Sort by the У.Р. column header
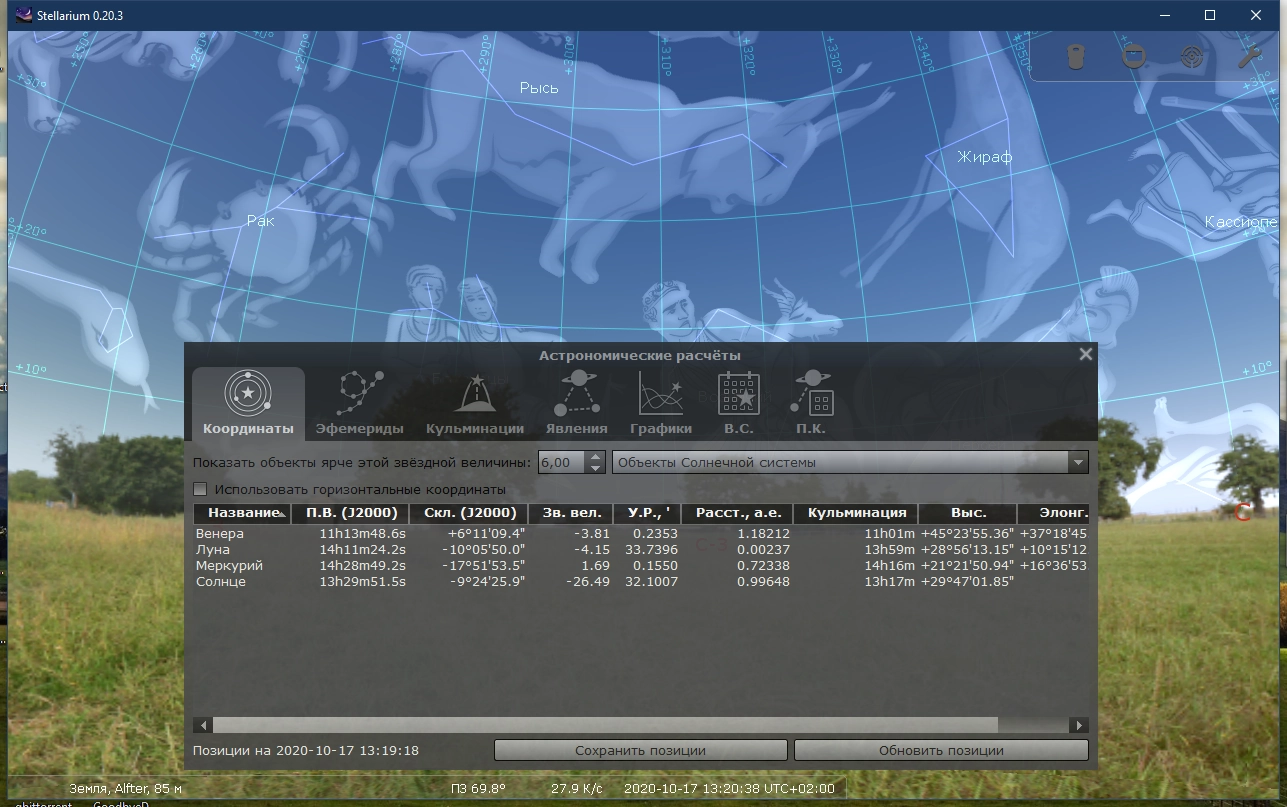This screenshot has width=1287, height=807. click(x=647, y=513)
